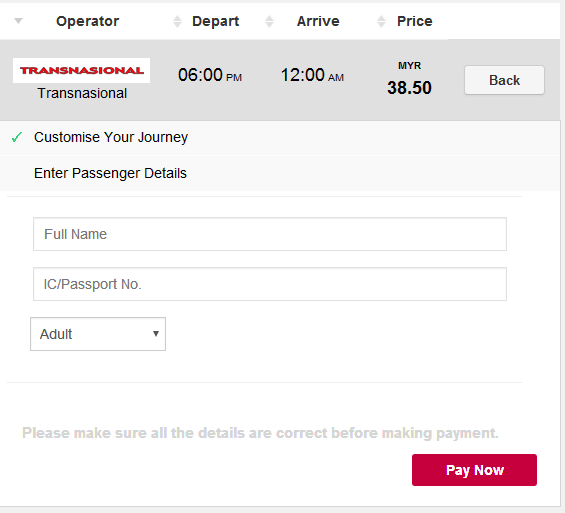The height and width of the screenshot is (513, 565).
Task: Focus the IC/Passport No. input field
Action: pyautogui.click(x=270, y=284)
